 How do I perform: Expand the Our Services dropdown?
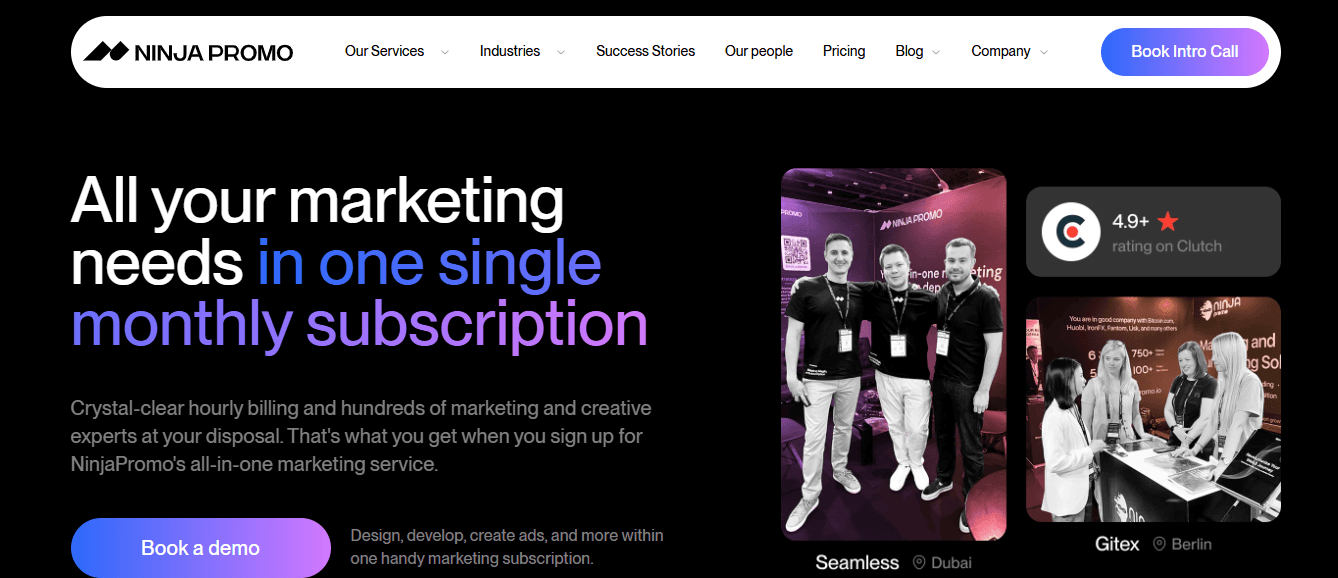(385, 50)
